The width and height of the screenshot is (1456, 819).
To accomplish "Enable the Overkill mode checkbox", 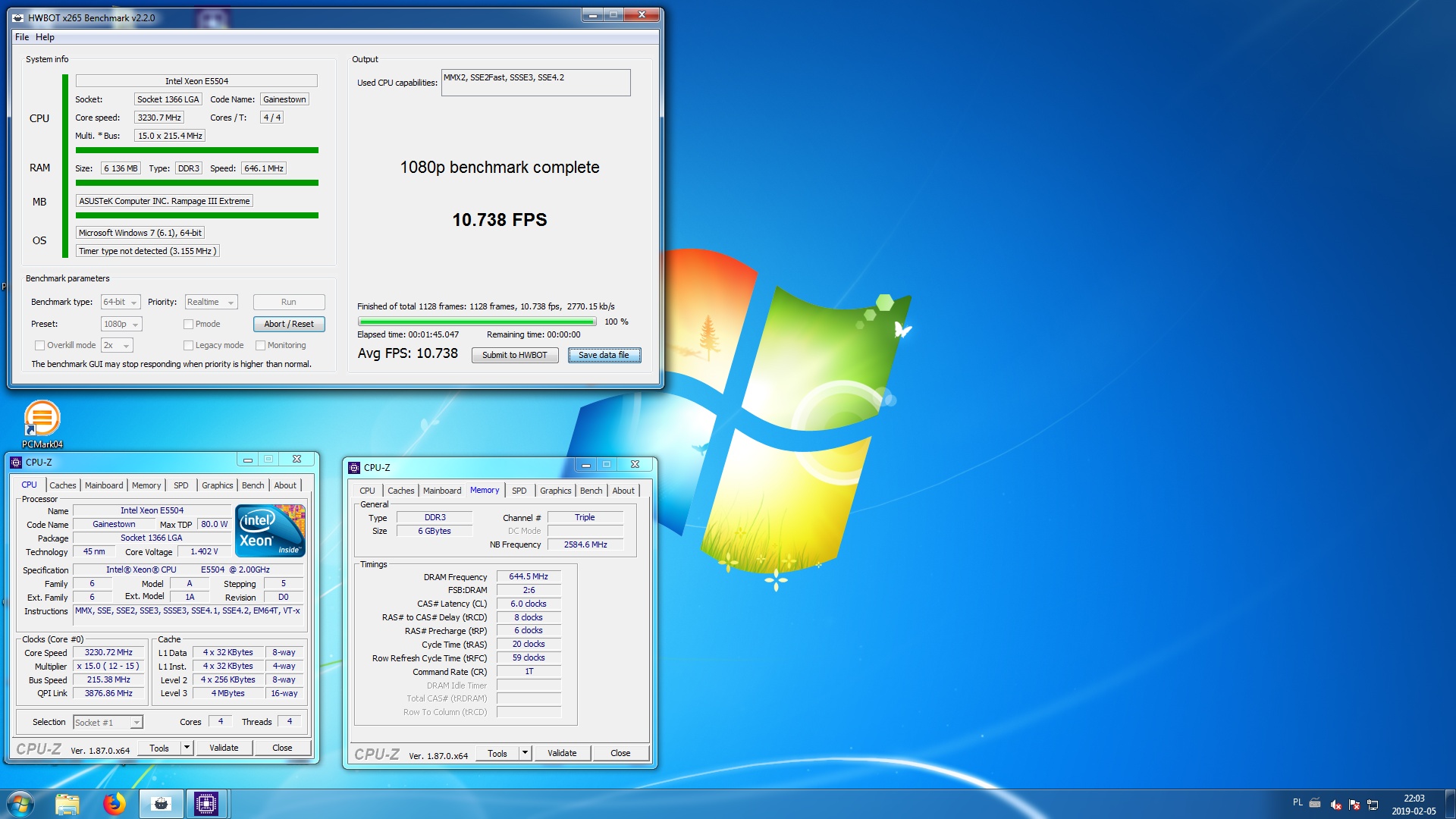I will [x=39, y=345].
